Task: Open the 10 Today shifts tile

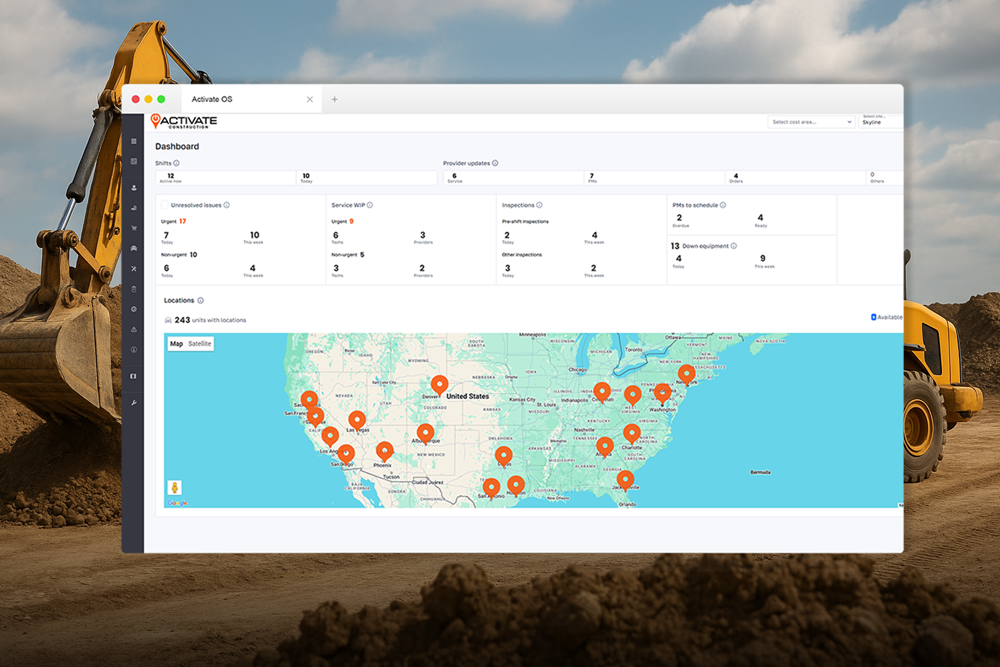Action: pyautogui.click(x=367, y=178)
